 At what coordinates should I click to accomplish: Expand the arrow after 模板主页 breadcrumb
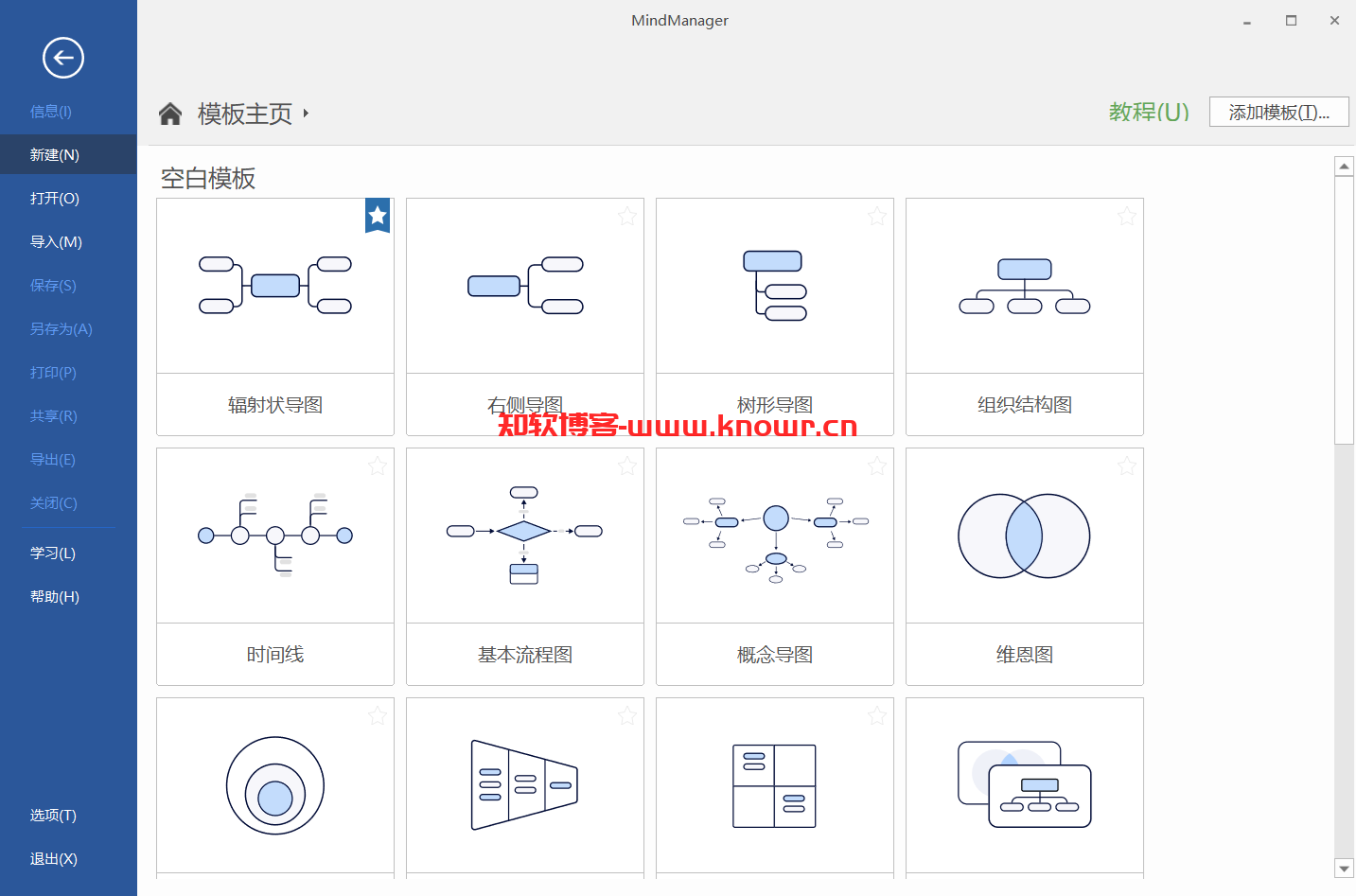click(306, 114)
